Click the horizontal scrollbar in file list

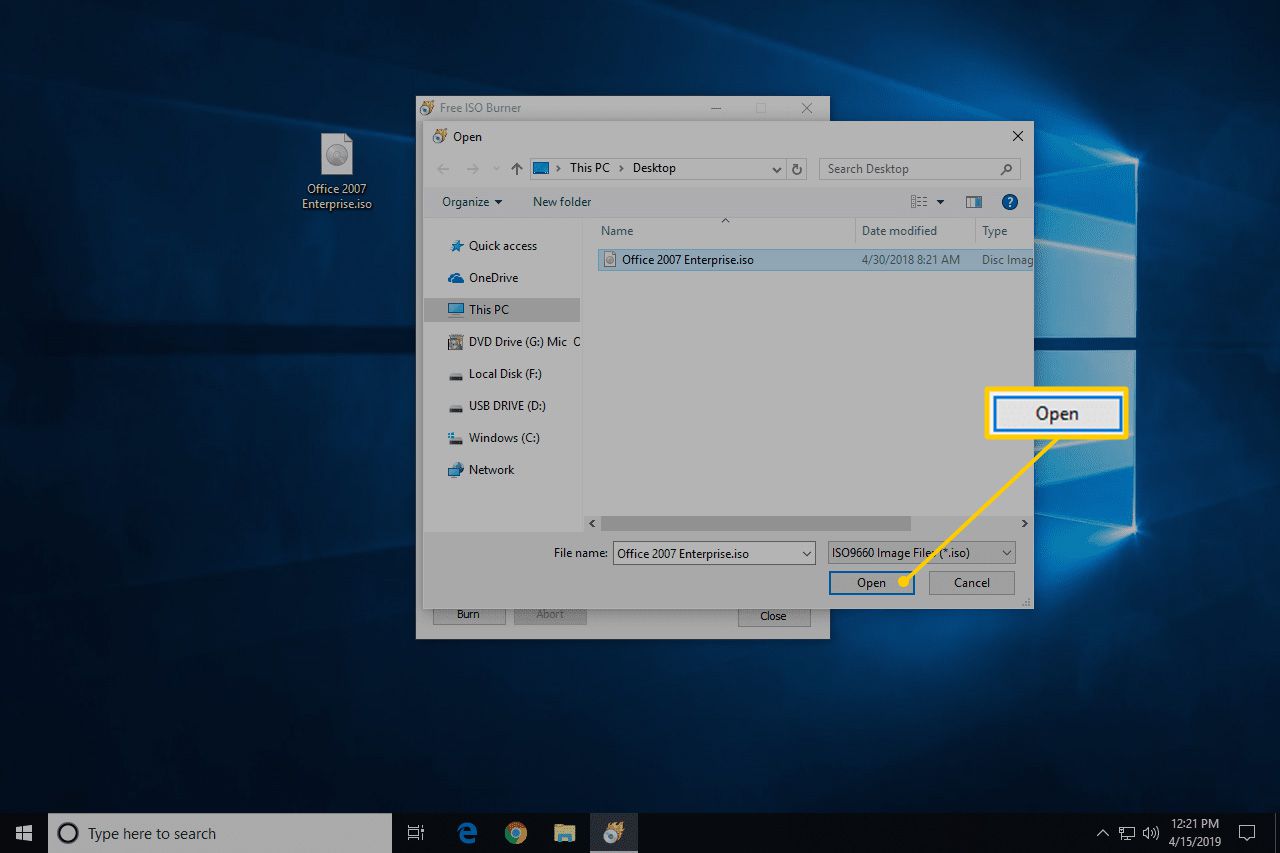click(756, 524)
